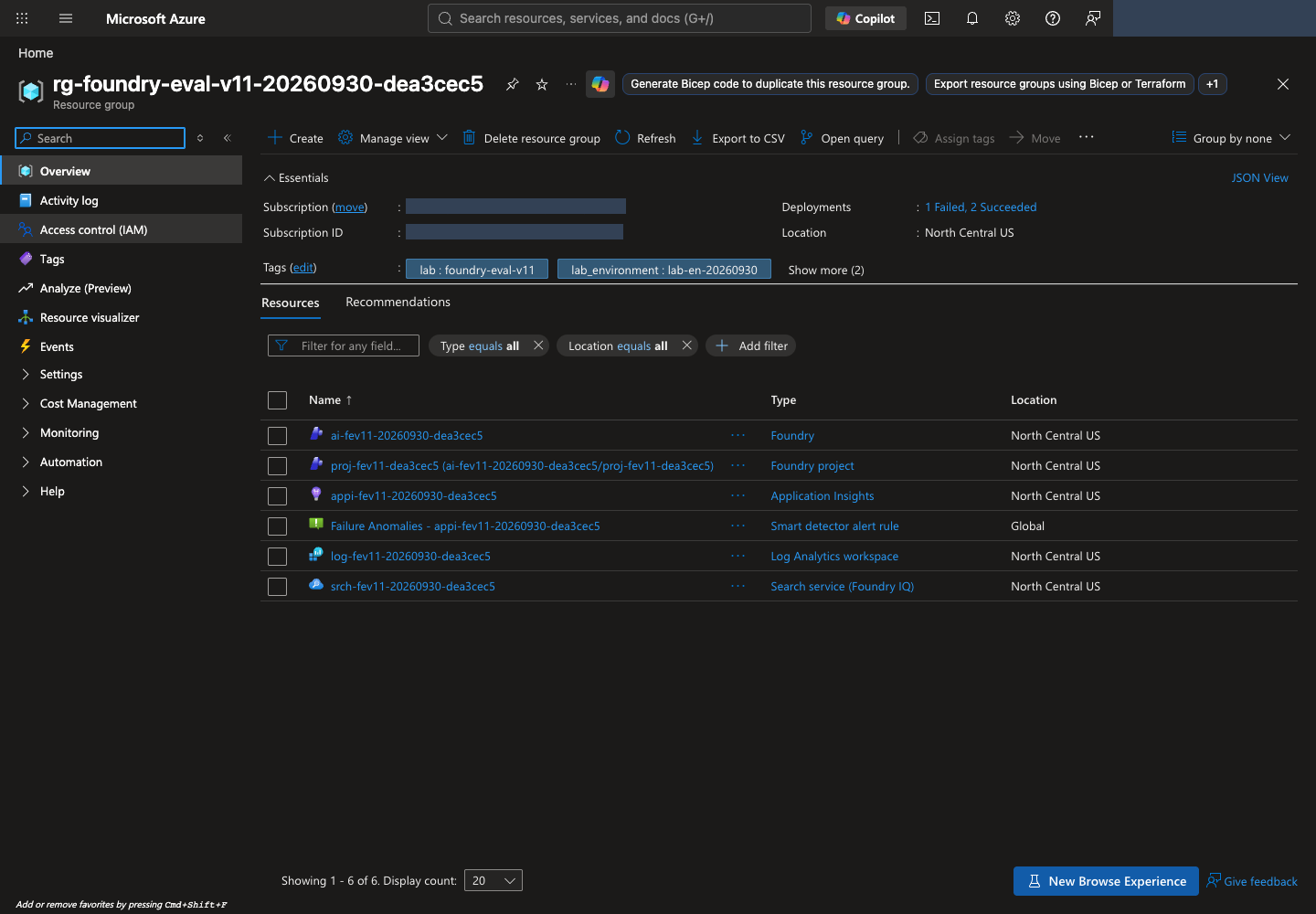Open portal settings gear
The image size is (1316, 914).
pyautogui.click(x=1013, y=18)
